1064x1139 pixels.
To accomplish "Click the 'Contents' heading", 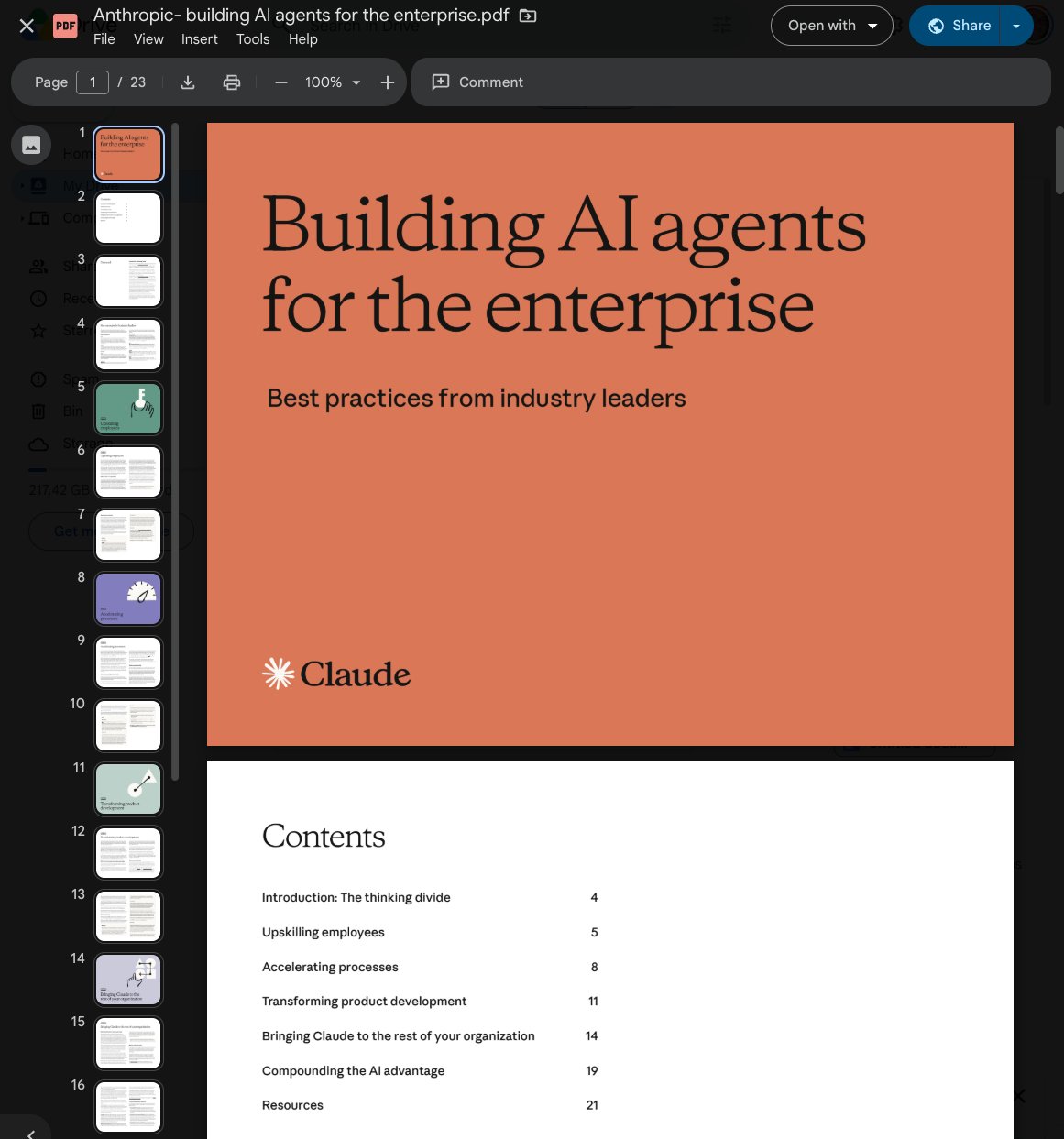I will pyautogui.click(x=324, y=836).
